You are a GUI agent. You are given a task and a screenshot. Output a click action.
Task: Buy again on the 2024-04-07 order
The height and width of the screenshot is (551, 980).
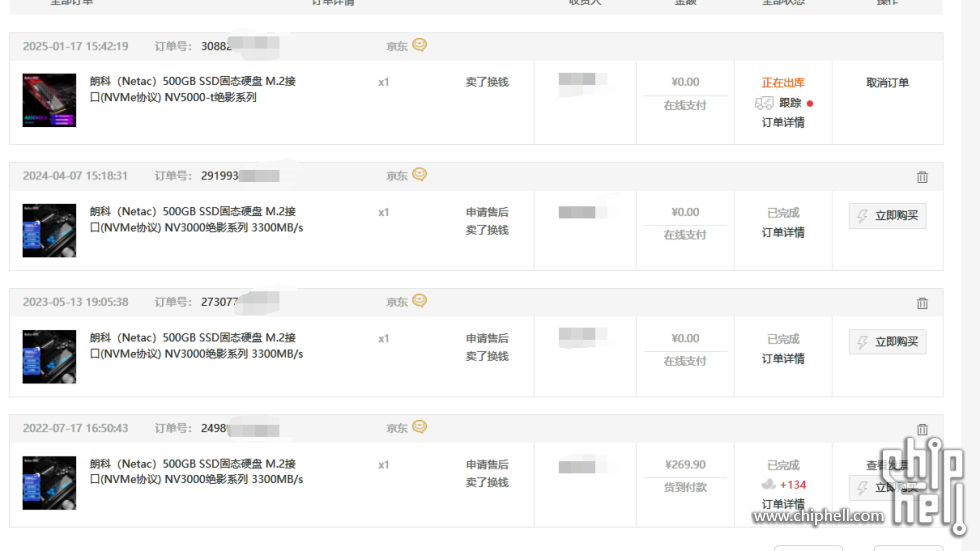888,216
